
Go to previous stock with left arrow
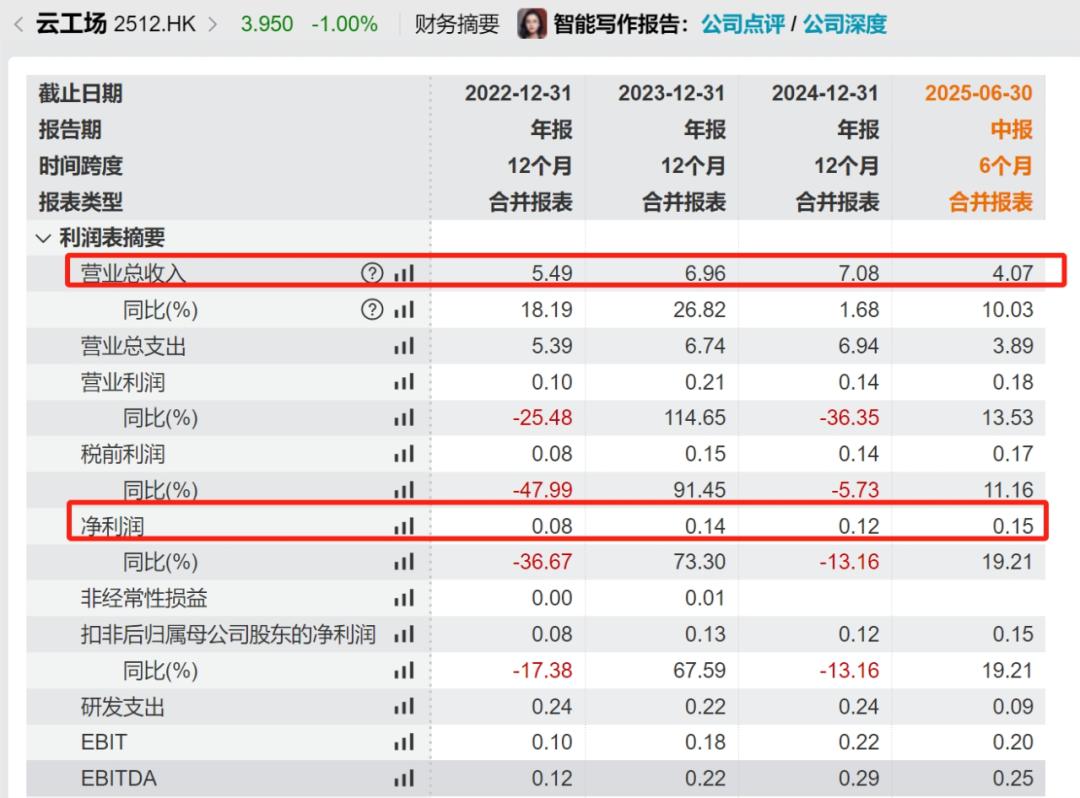[x=18, y=24]
